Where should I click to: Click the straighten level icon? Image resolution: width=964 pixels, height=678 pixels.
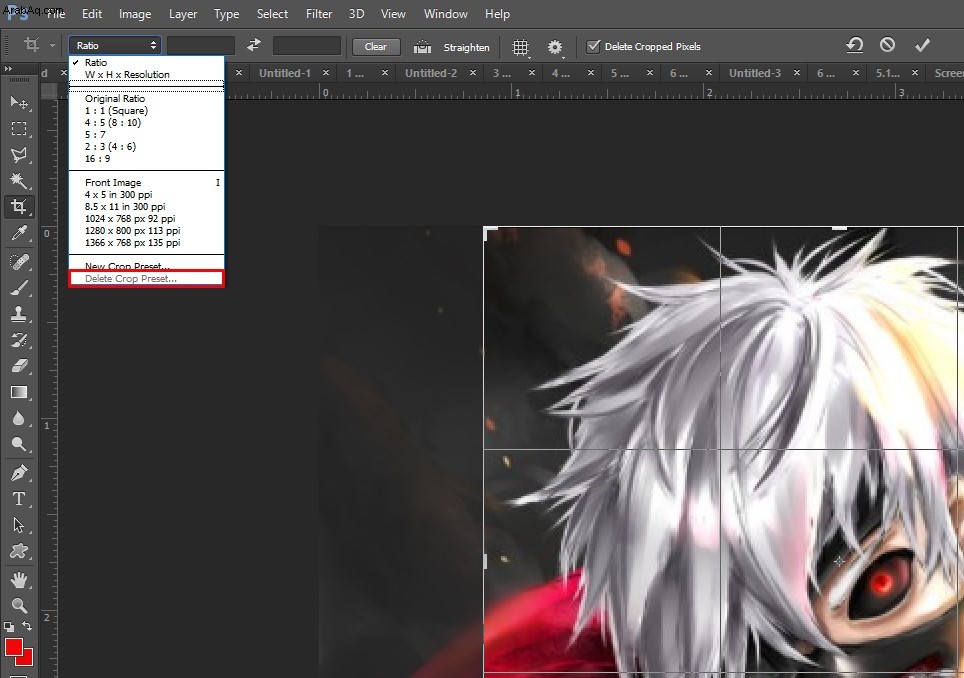pos(422,47)
